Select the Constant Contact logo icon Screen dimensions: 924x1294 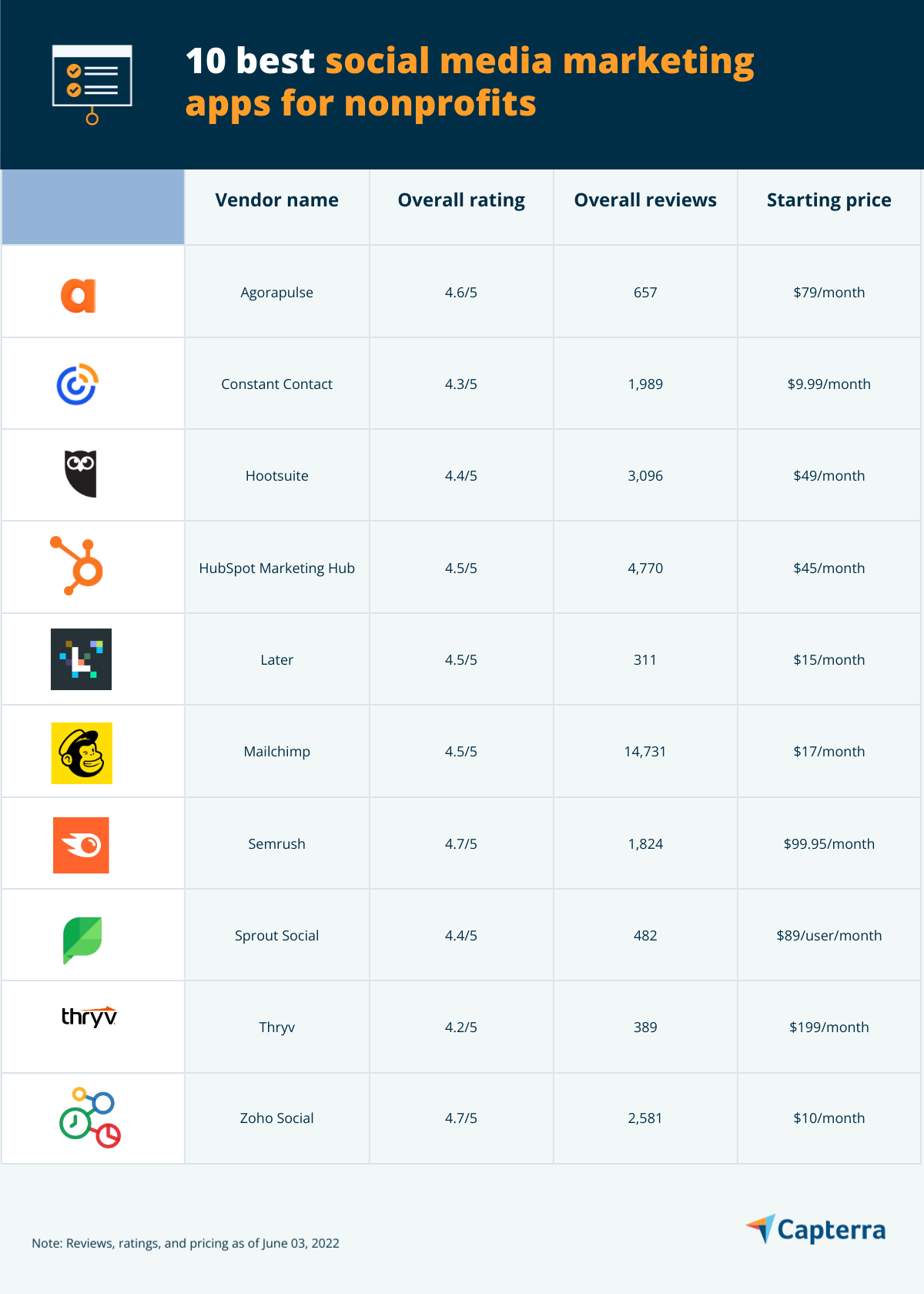pyautogui.click(x=78, y=384)
